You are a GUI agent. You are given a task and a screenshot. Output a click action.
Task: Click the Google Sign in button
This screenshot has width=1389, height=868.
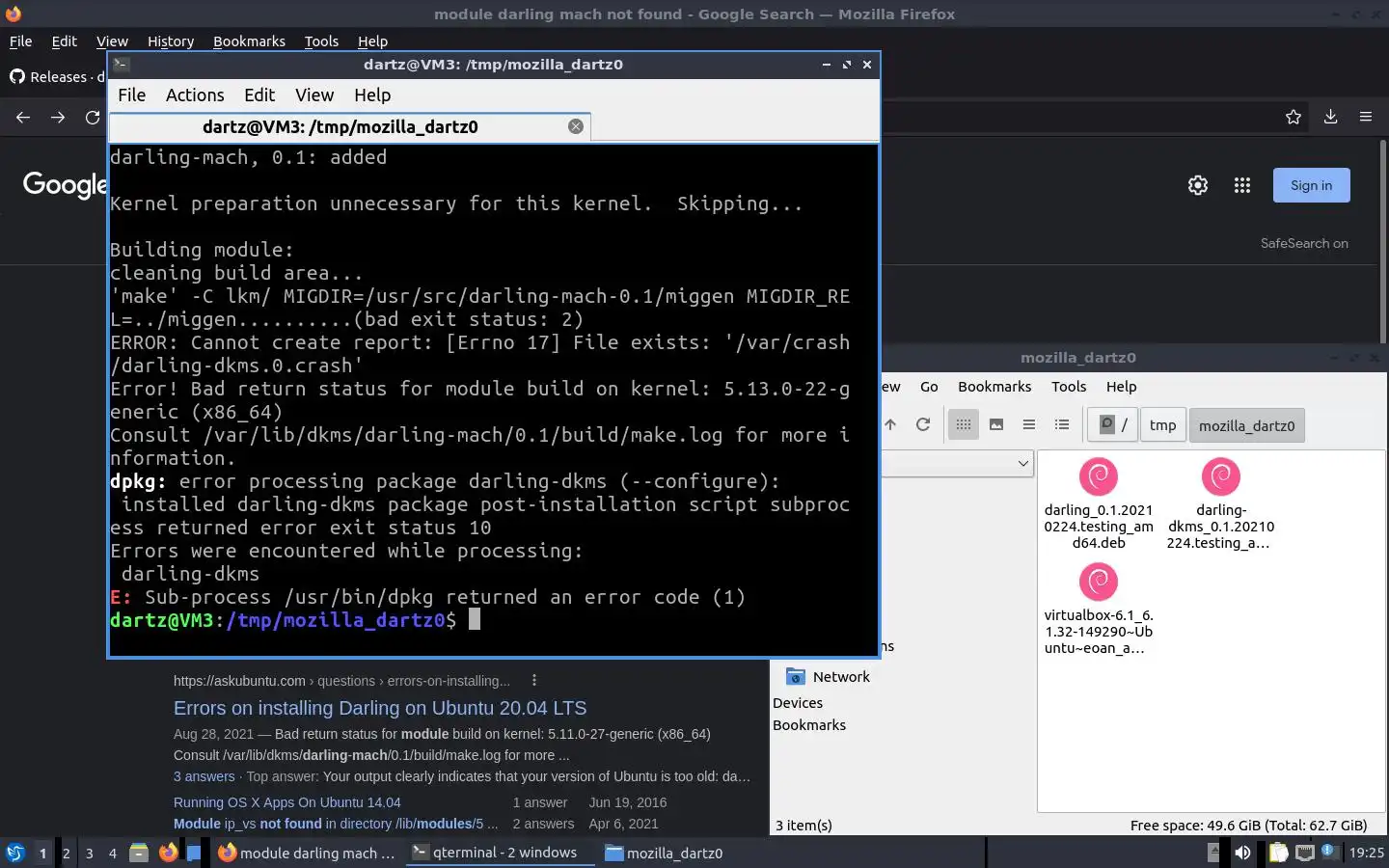[1311, 185]
